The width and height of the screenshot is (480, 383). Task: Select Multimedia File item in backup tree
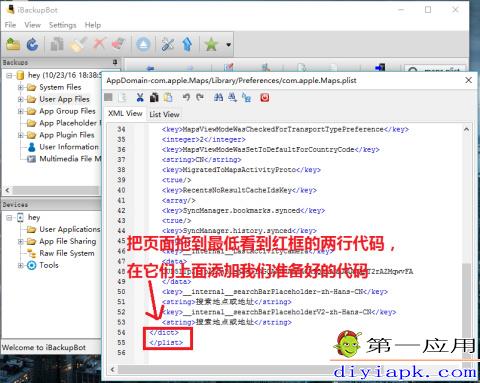[x=70, y=159]
